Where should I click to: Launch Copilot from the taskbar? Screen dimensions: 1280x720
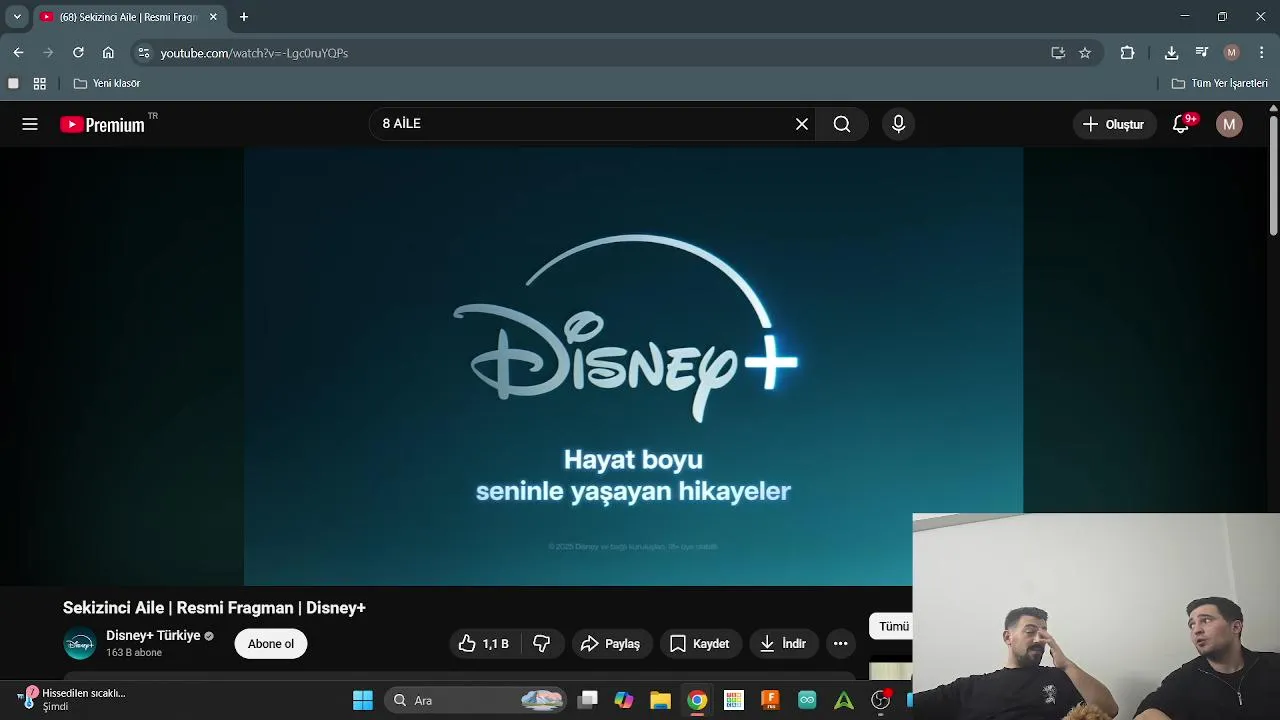click(624, 700)
